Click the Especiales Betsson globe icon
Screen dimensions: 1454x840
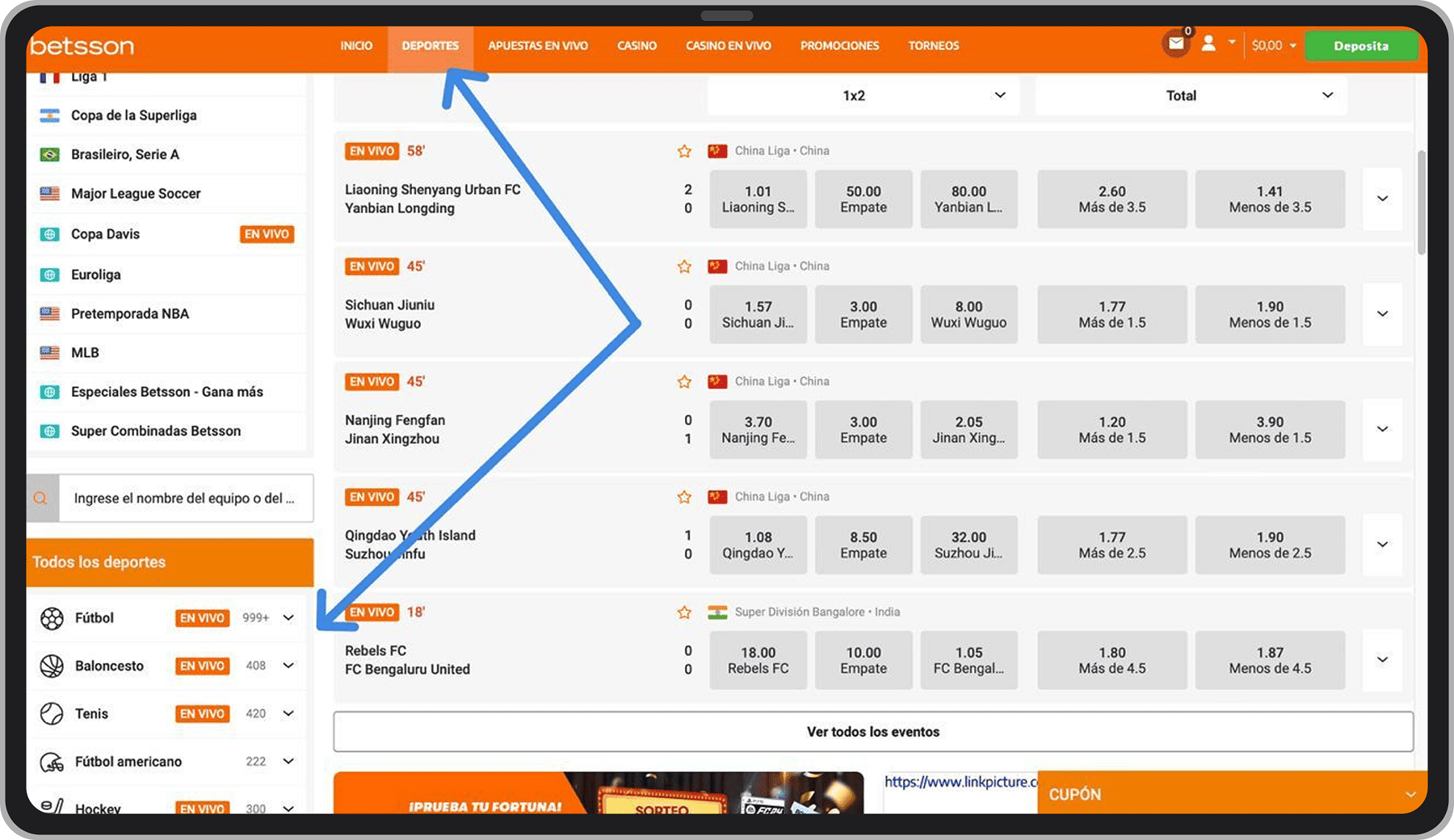tap(50, 392)
